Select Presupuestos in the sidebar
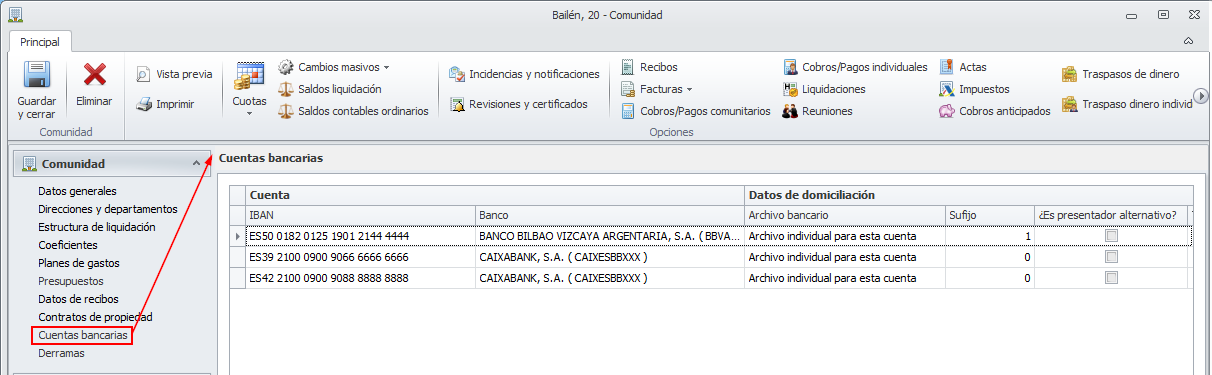Image resolution: width=1212 pixels, height=375 pixels. 70,281
